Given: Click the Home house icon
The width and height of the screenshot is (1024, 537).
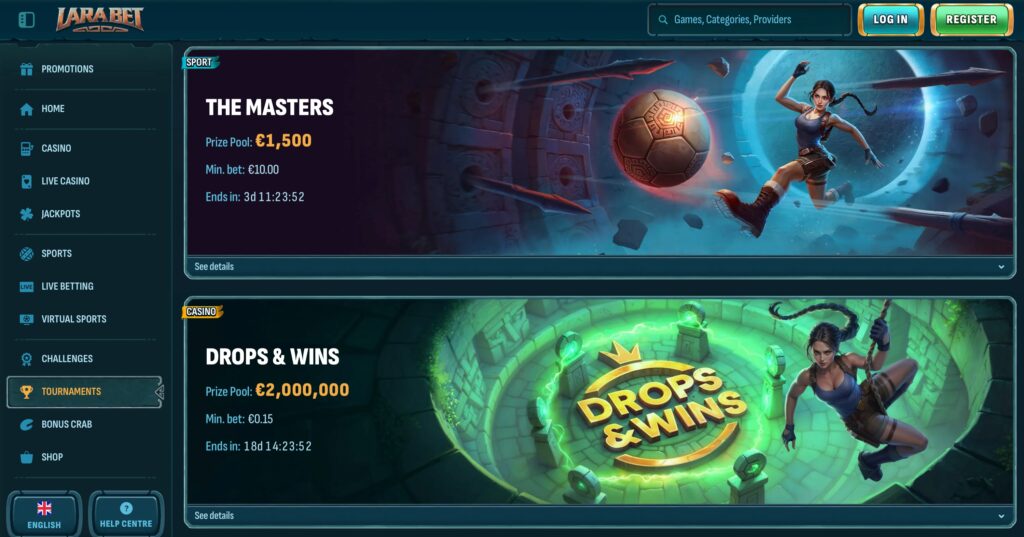Looking at the screenshot, I should pos(26,109).
